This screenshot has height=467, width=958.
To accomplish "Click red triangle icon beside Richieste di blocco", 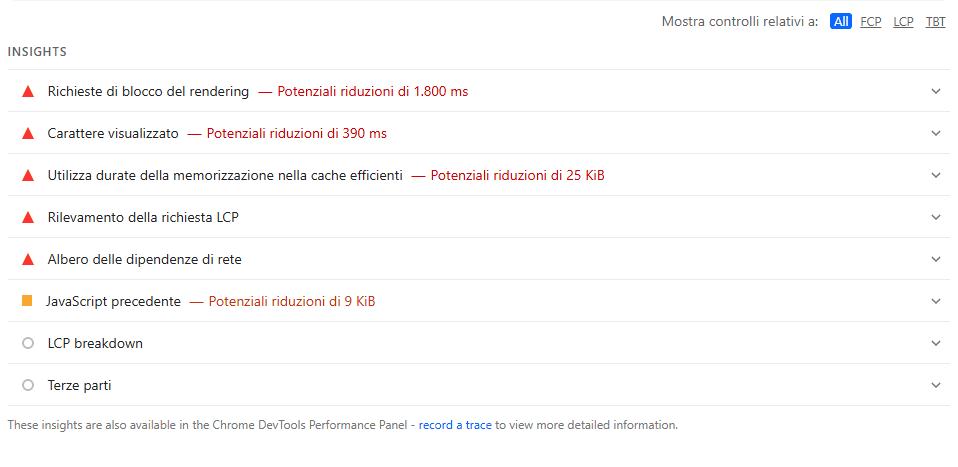I will (x=28, y=91).
